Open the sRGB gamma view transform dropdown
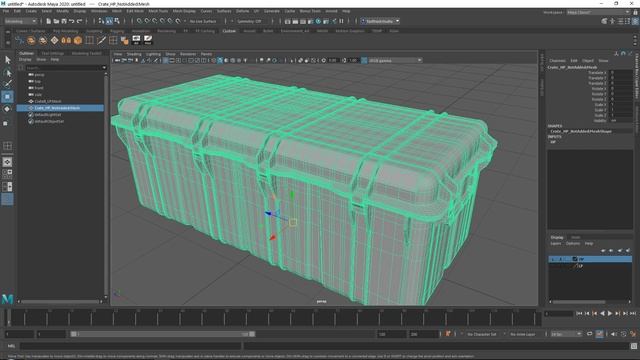 tap(395, 60)
